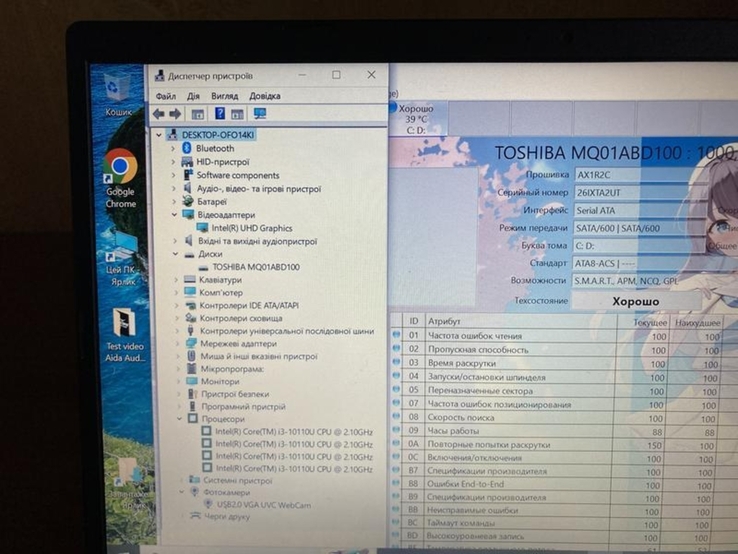Select the Intel(R) UHD Graphics device

click(252, 228)
